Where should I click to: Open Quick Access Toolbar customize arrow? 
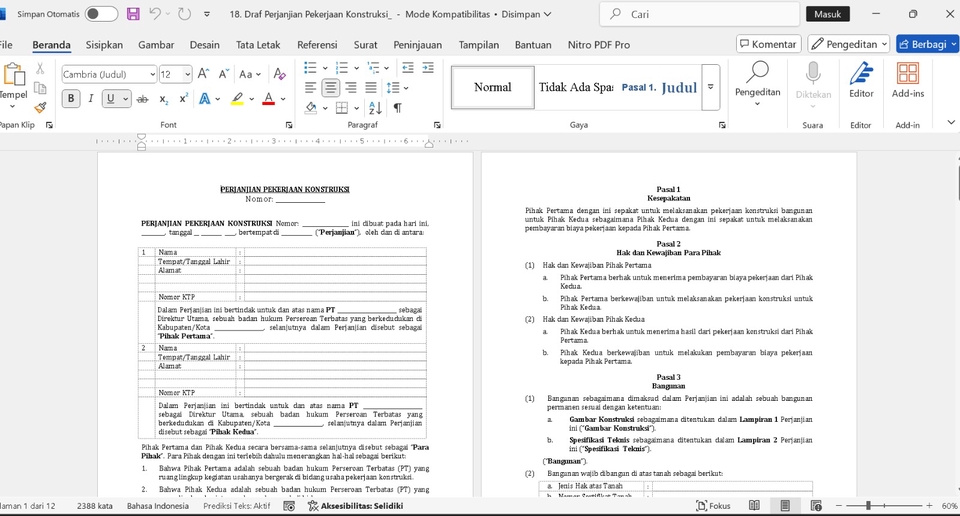[x=207, y=14]
